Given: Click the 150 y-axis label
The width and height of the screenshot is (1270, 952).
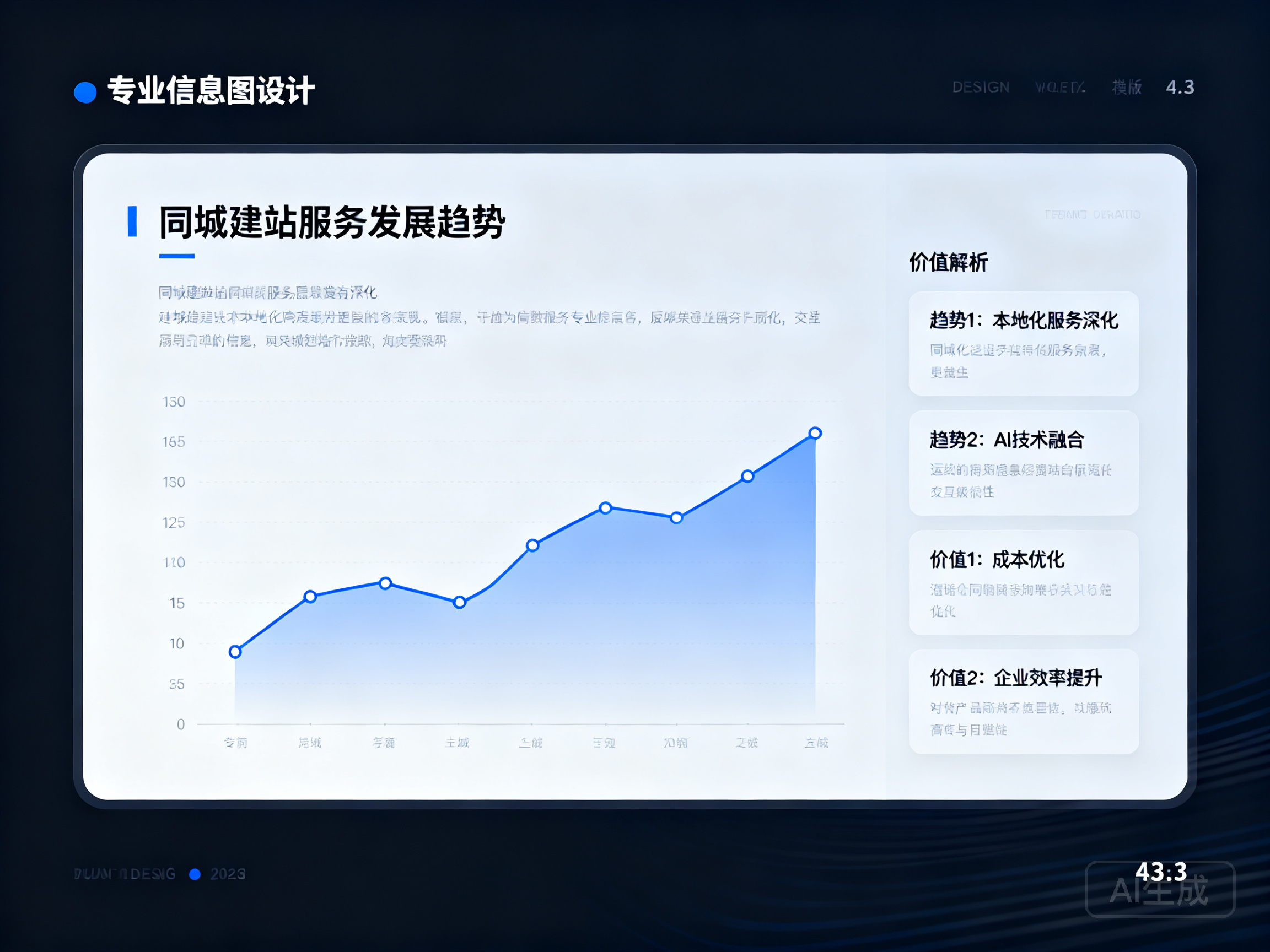Looking at the screenshot, I should (174, 402).
